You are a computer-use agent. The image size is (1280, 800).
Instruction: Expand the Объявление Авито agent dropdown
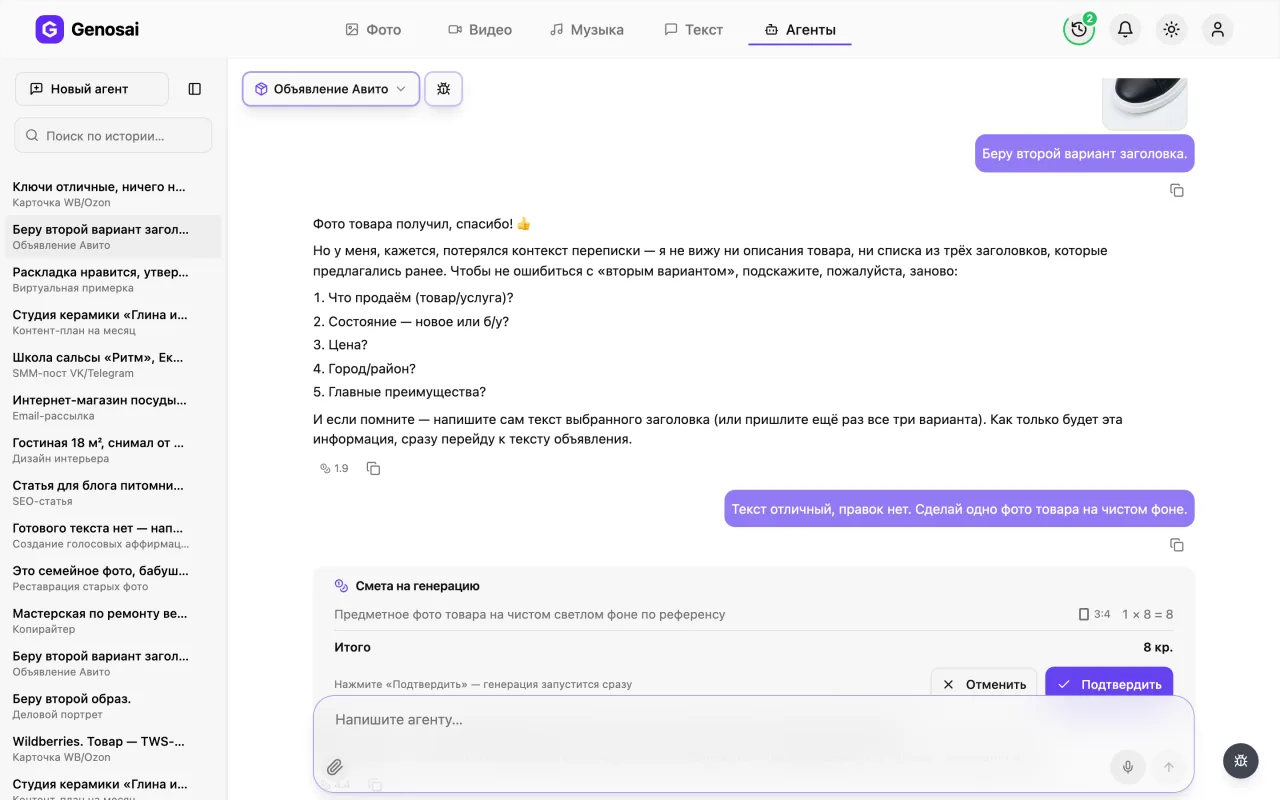pyautogui.click(x=331, y=89)
